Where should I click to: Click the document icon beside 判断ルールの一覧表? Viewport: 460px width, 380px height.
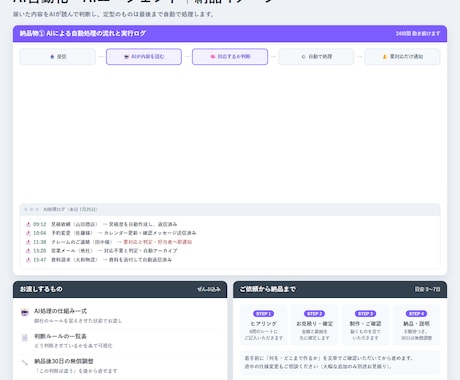(x=25, y=338)
